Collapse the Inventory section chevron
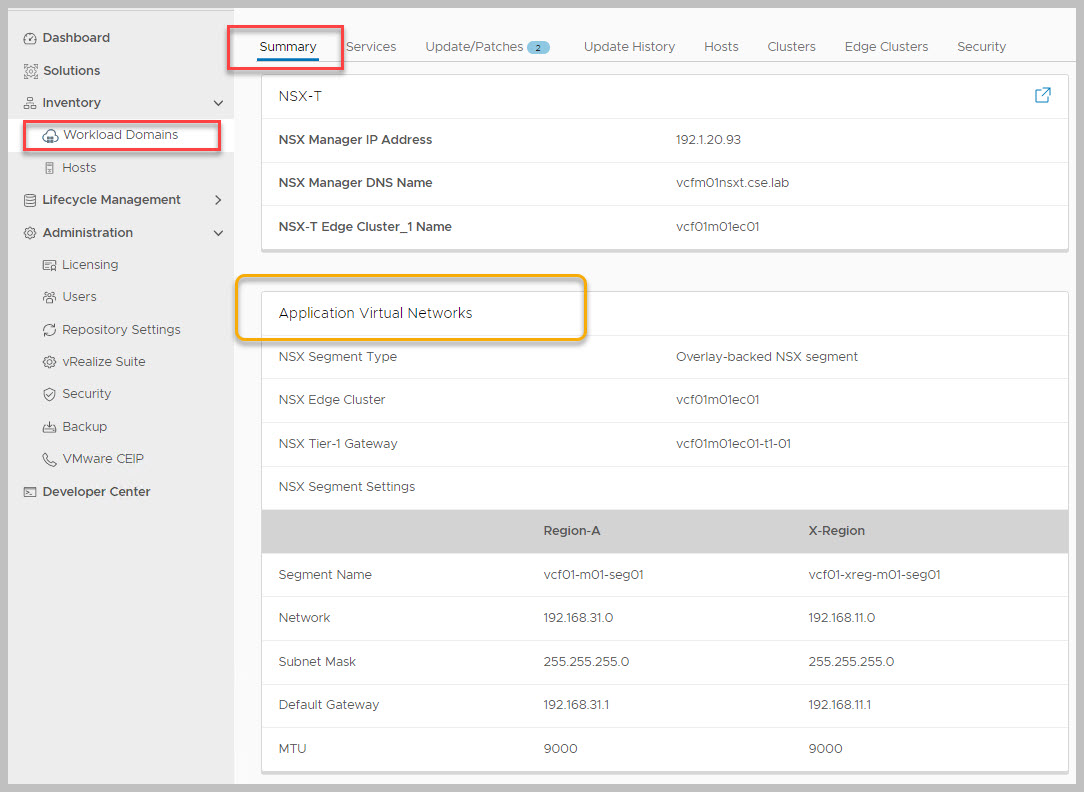 pyautogui.click(x=218, y=103)
